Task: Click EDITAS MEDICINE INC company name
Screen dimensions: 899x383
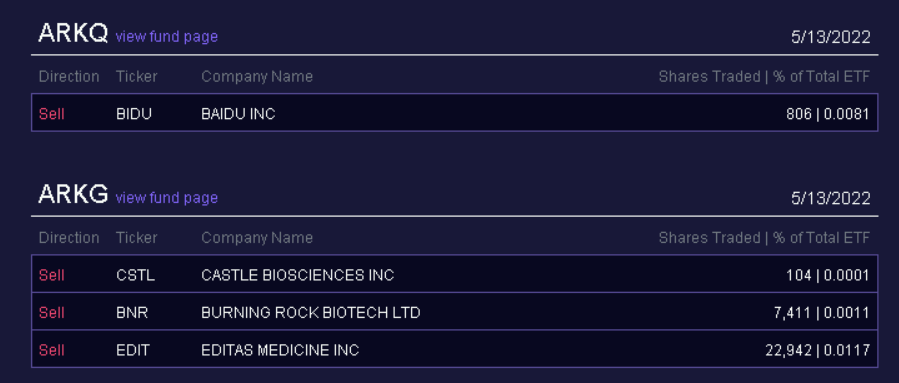Action: (280, 350)
